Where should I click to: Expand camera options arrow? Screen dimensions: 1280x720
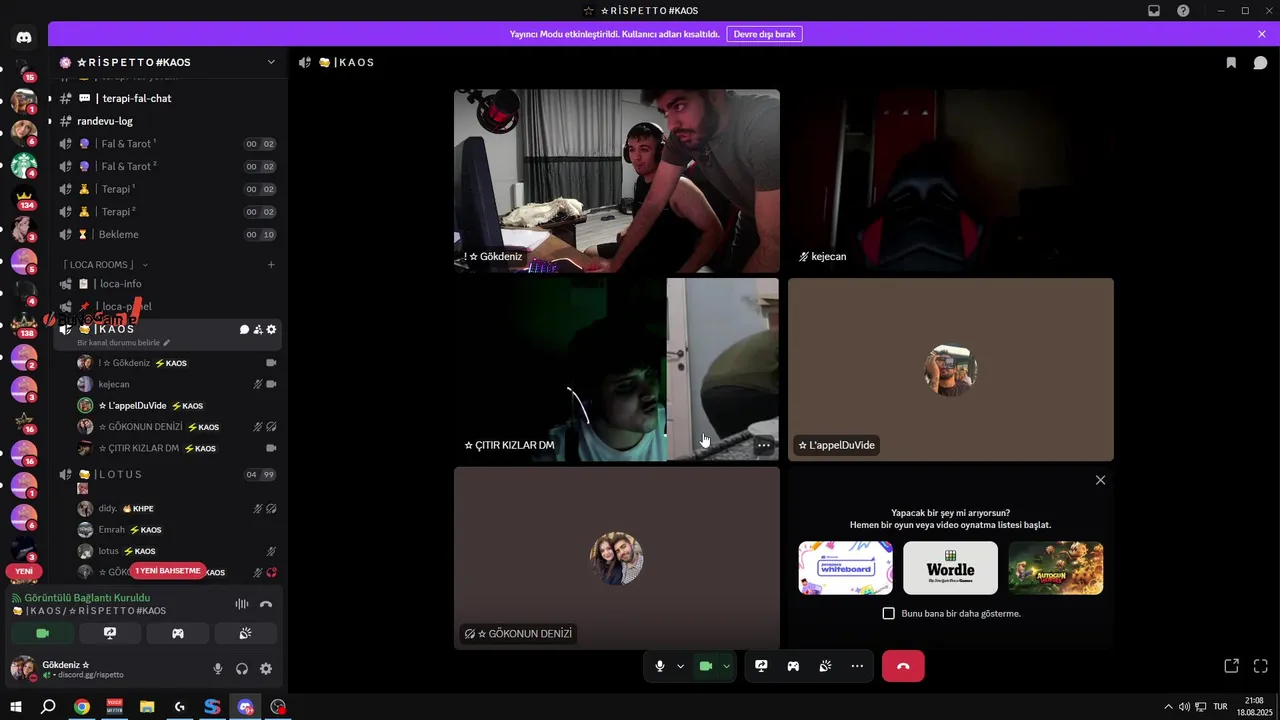727,666
